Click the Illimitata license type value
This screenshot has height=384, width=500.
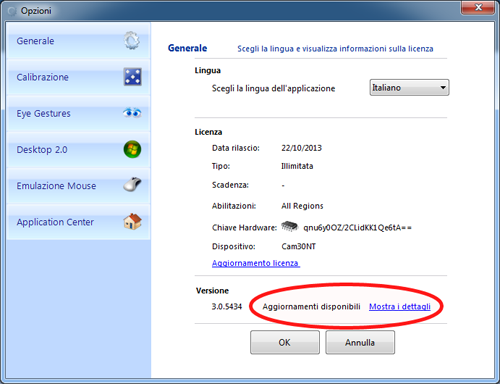297,166
